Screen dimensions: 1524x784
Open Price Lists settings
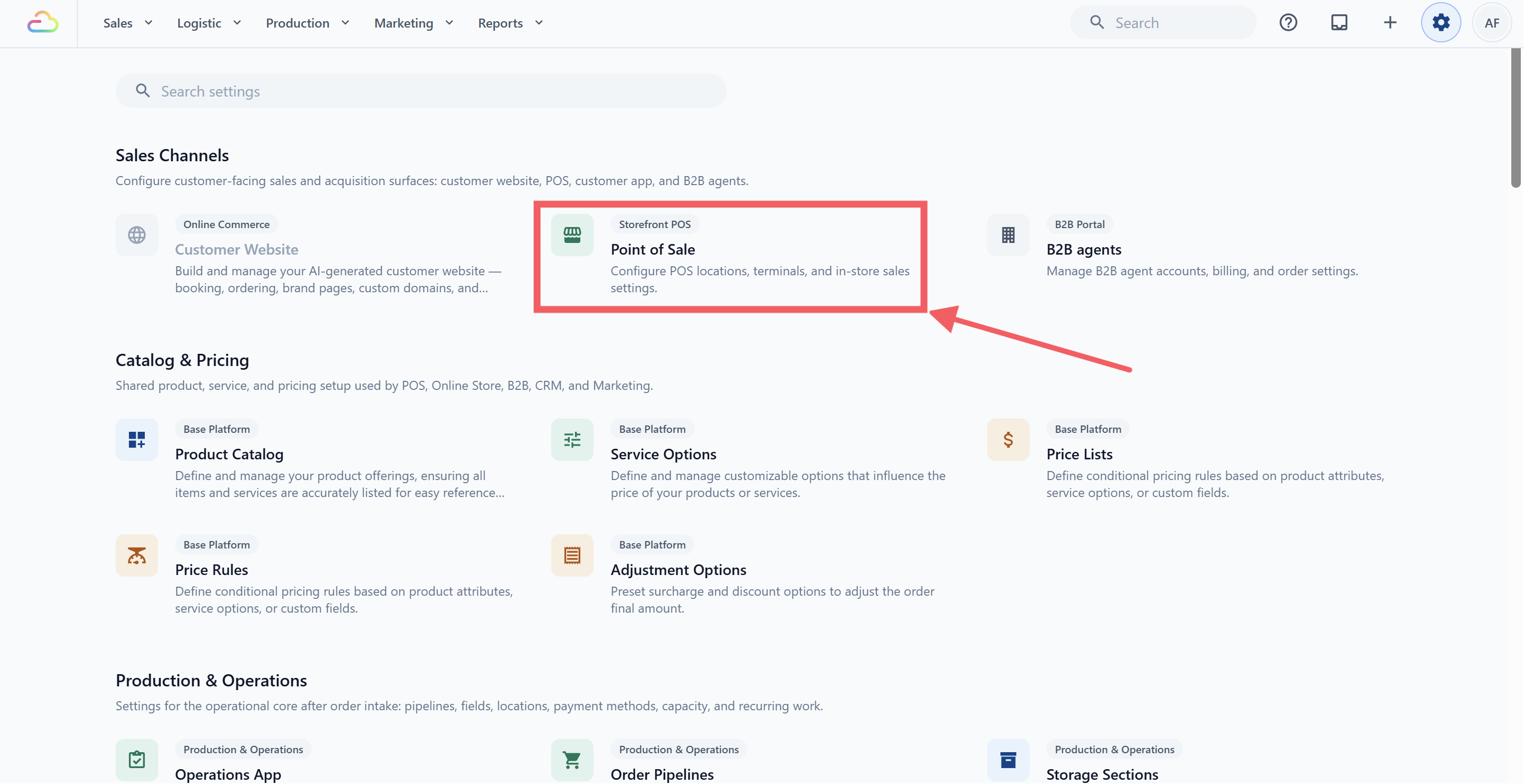[x=1079, y=454]
